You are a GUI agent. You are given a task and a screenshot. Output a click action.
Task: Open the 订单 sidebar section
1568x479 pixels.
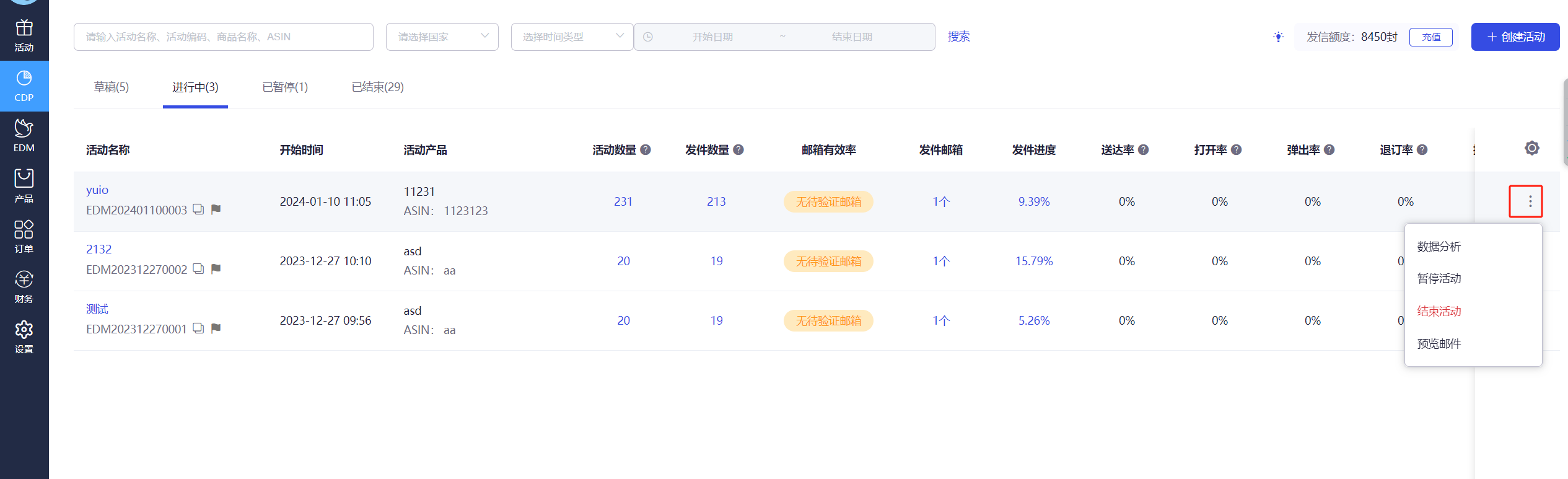24,237
